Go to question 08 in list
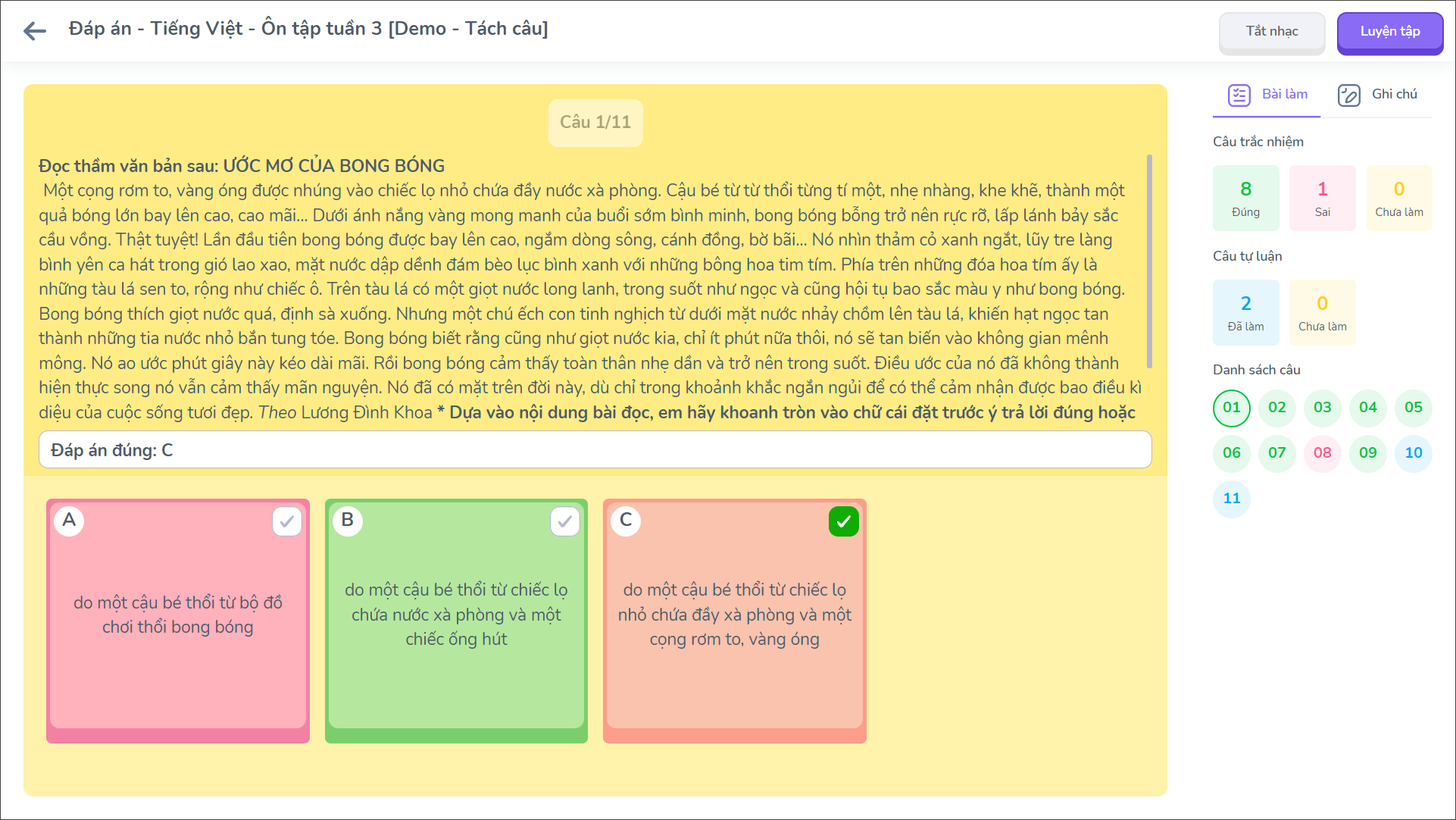The image size is (1456, 820). (x=1323, y=453)
